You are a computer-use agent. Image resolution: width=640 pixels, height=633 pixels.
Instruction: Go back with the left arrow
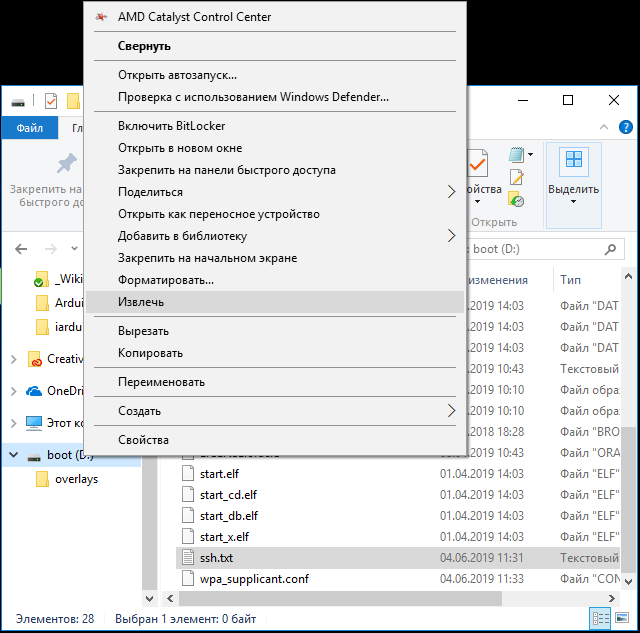[21, 249]
